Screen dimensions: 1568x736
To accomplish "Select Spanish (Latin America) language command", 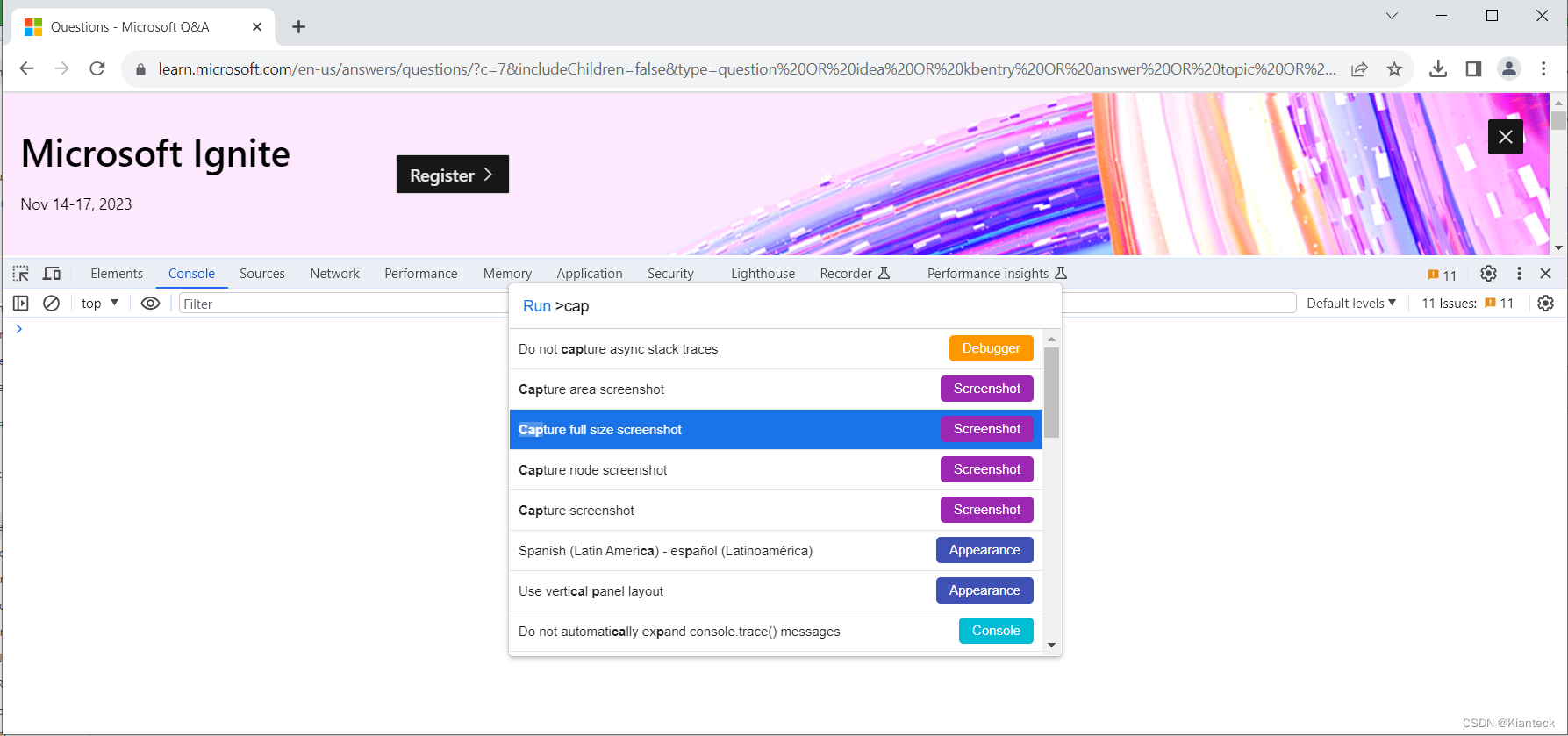I will pyautogui.click(x=776, y=551).
